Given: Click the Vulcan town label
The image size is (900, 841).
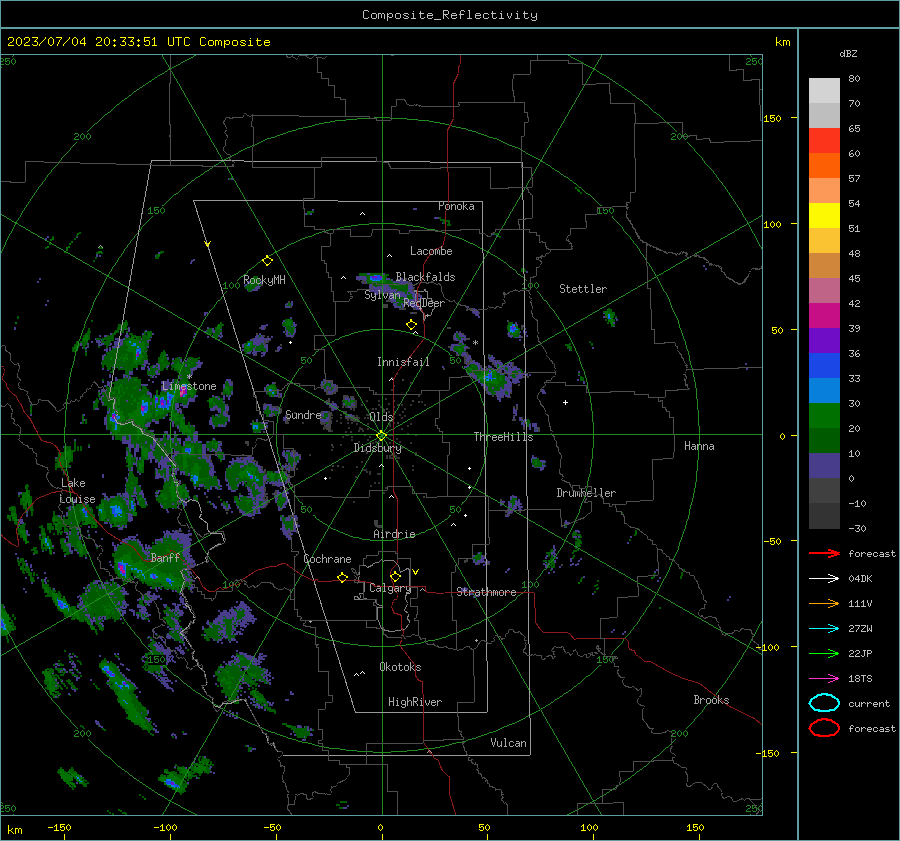Looking at the screenshot, I should [x=508, y=743].
